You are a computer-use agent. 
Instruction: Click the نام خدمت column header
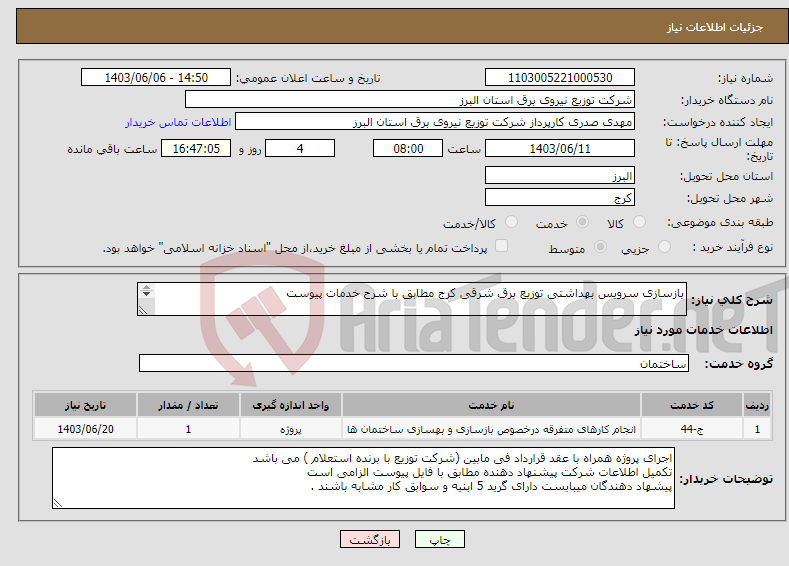tap(491, 405)
